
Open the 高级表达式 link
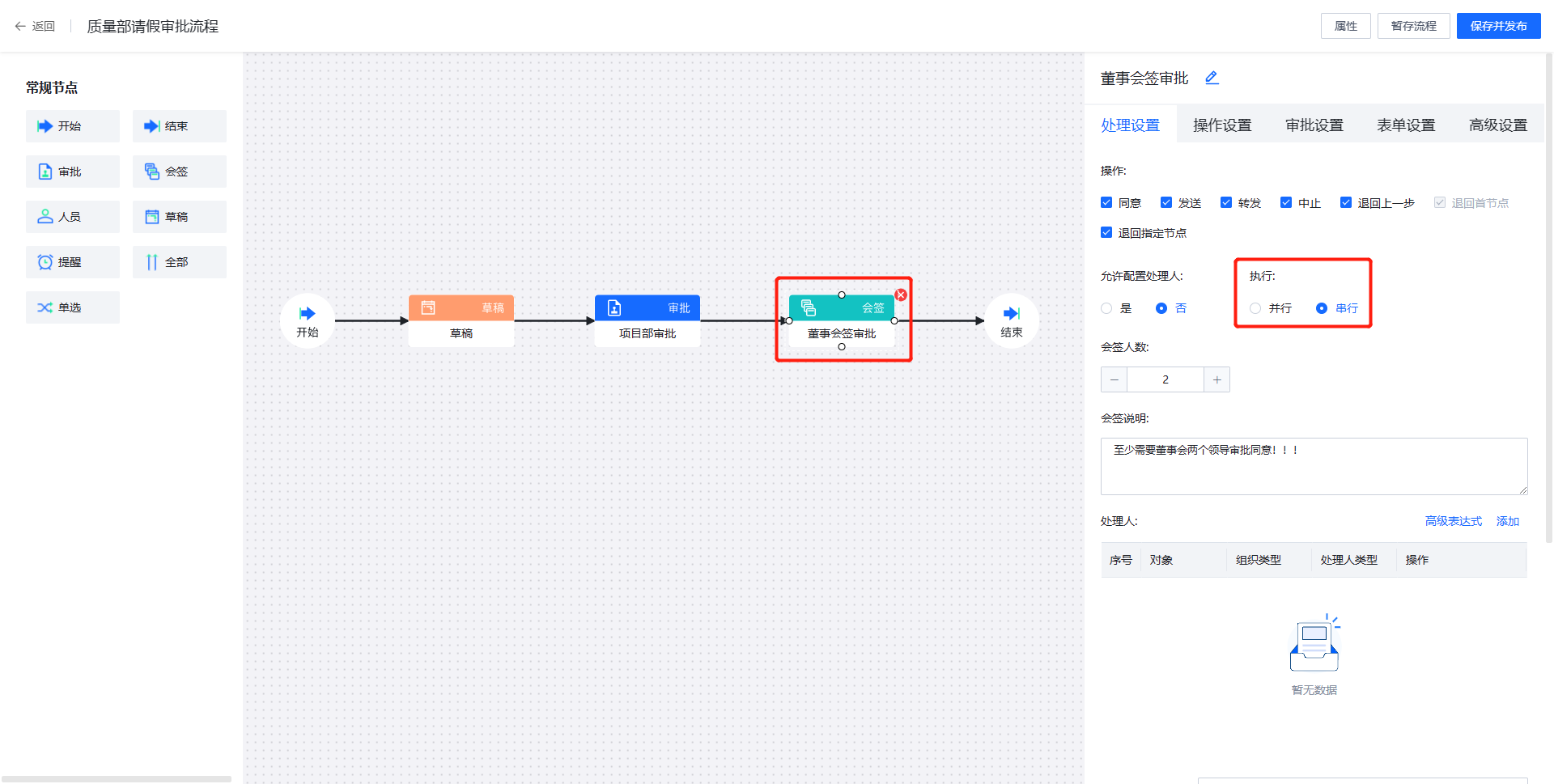point(1454,521)
